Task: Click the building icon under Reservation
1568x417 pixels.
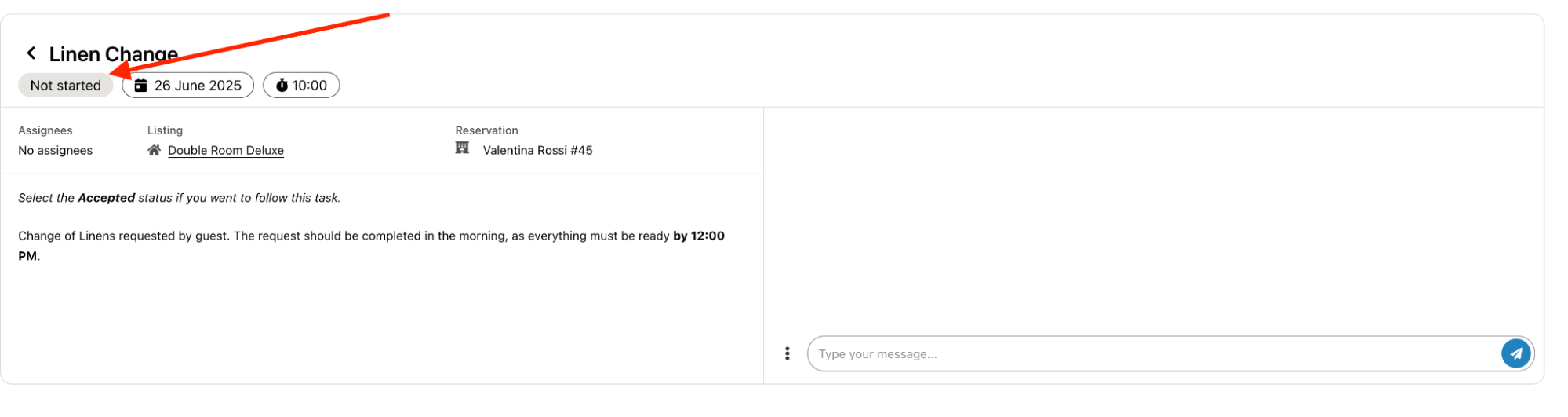Action: pyautogui.click(x=462, y=148)
